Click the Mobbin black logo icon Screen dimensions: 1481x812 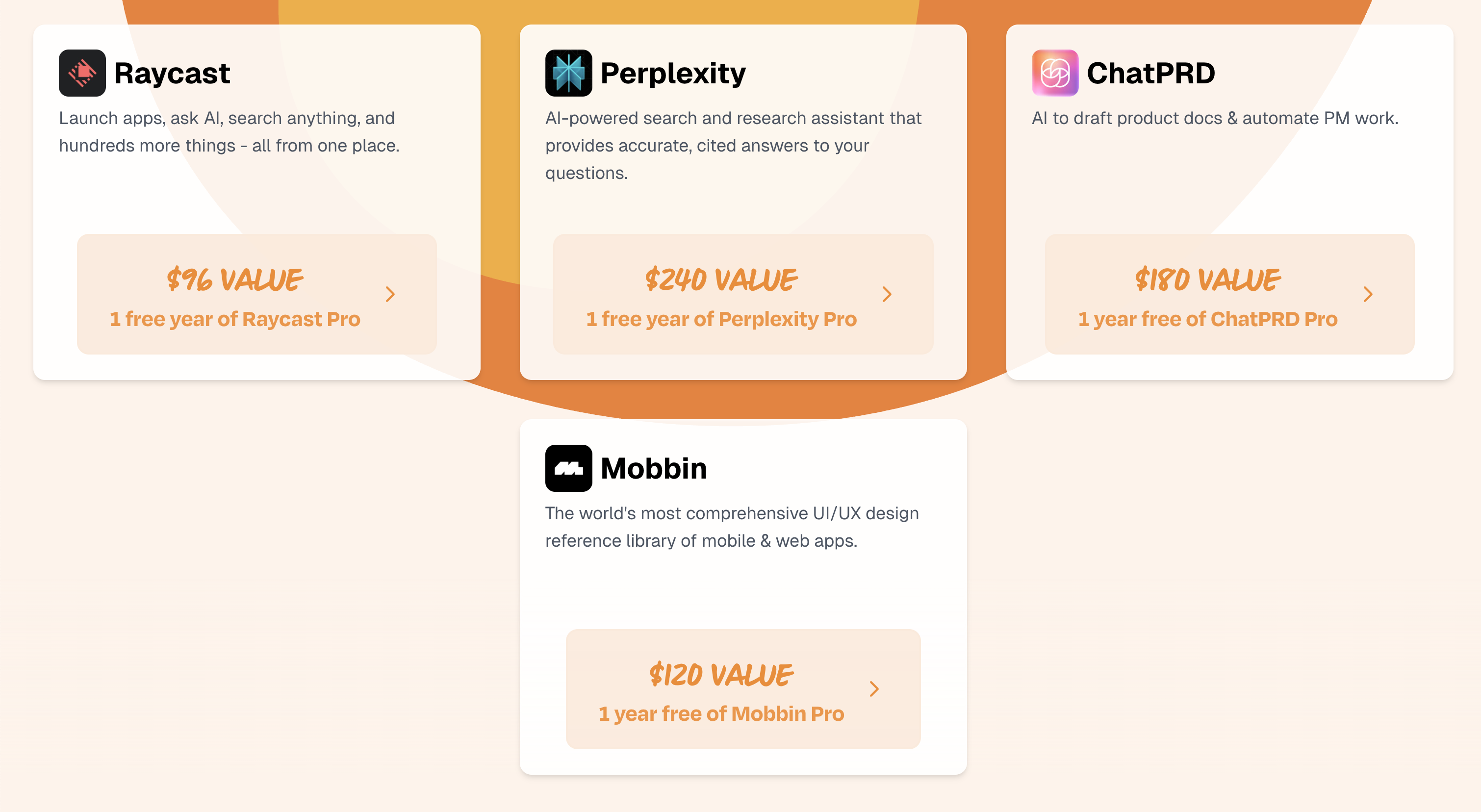coord(568,468)
